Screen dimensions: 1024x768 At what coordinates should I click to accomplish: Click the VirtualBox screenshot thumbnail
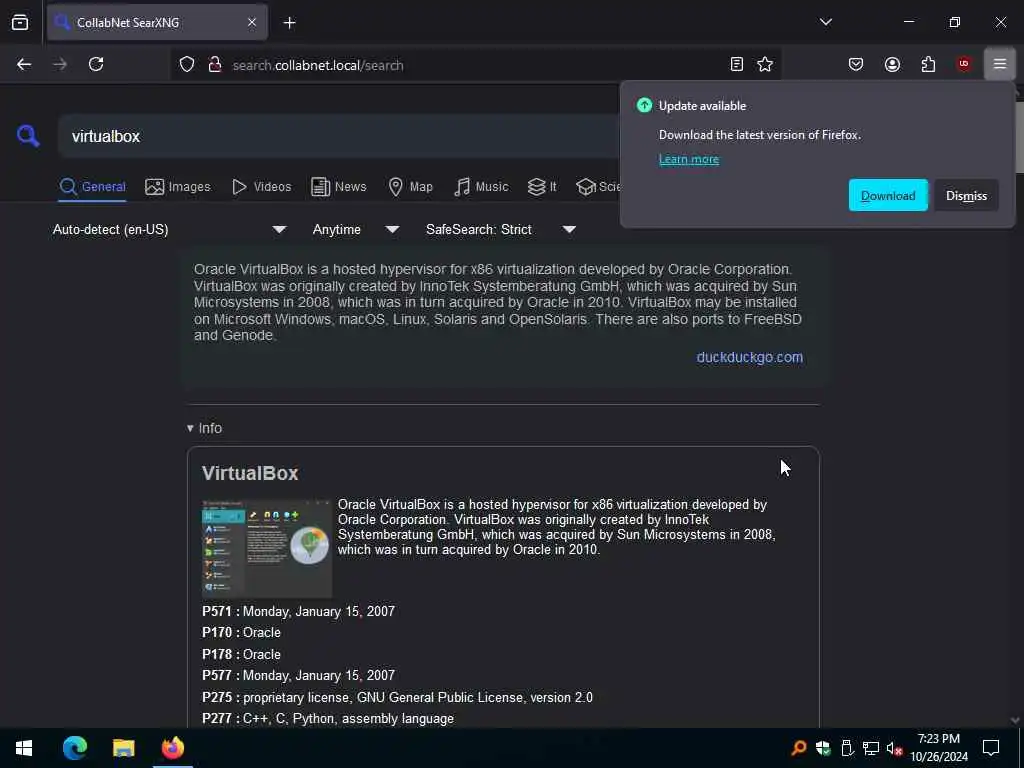[x=266, y=548]
